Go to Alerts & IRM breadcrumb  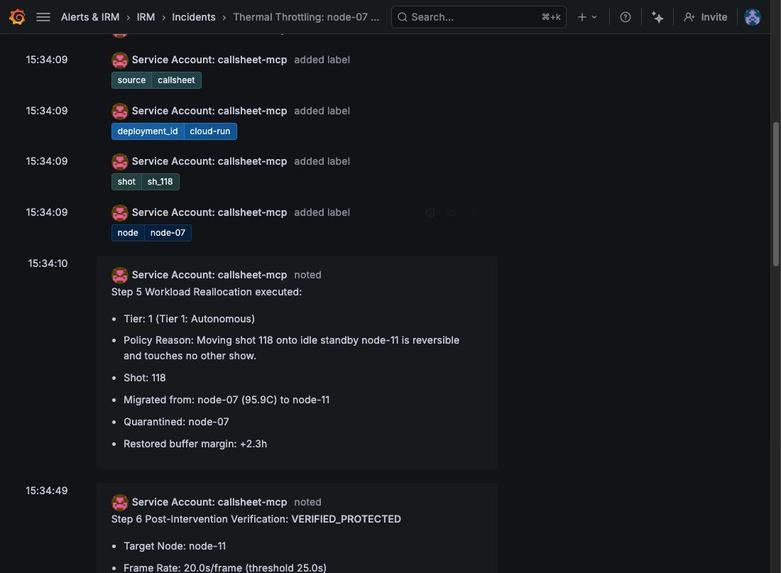(x=90, y=17)
